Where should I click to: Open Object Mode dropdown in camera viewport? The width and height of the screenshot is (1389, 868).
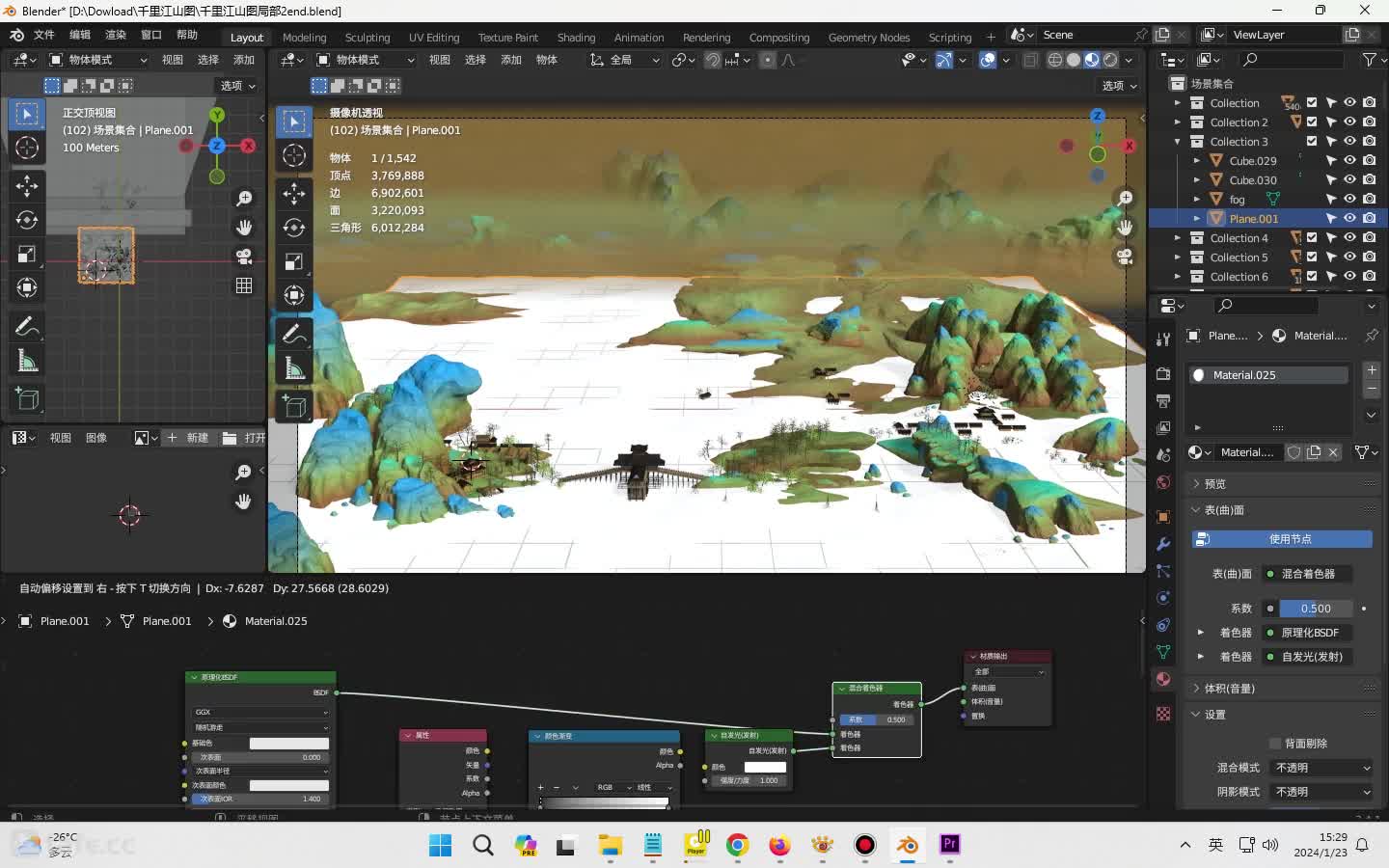coord(366,60)
